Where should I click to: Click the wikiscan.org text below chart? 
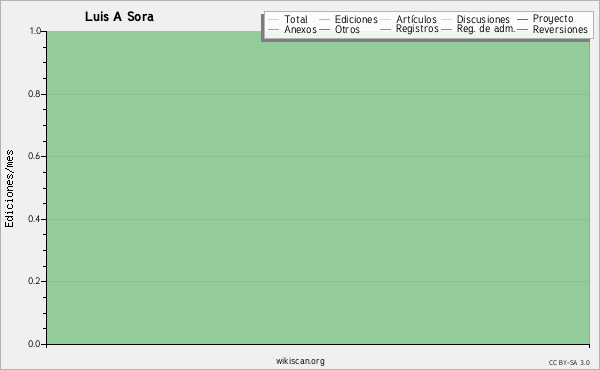pyautogui.click(x=300, y=361)
